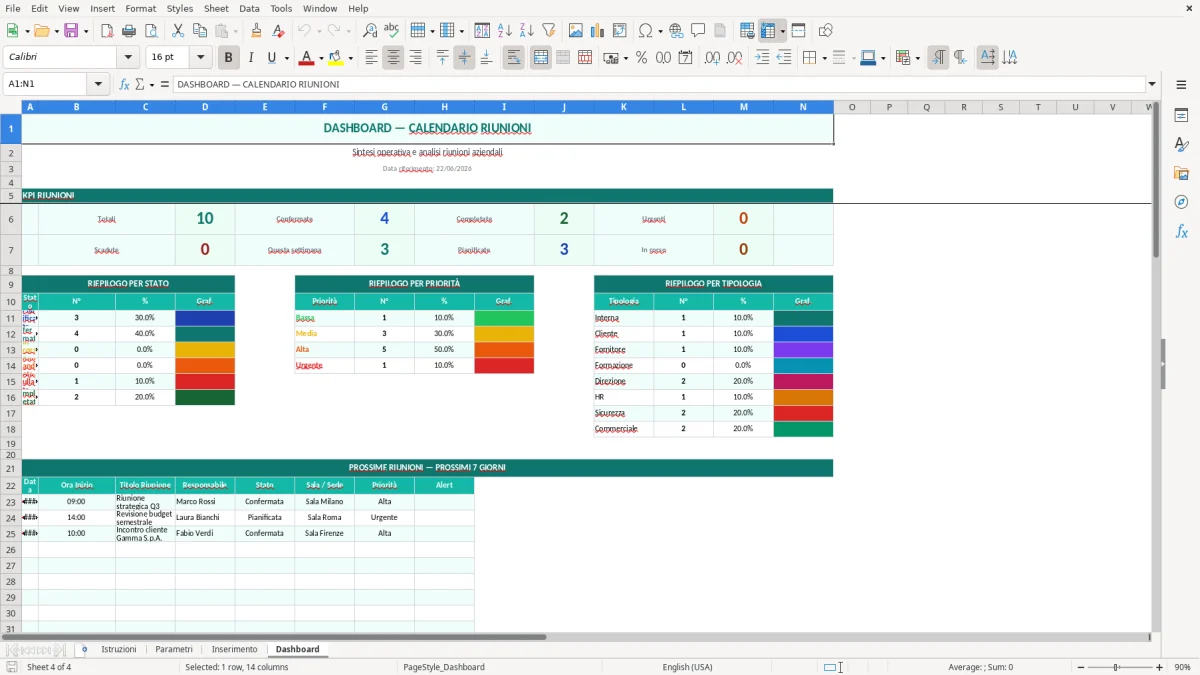Click the Clear Direct Formatting icon
Screen dimensions: 1200x675
coord(279,31)
